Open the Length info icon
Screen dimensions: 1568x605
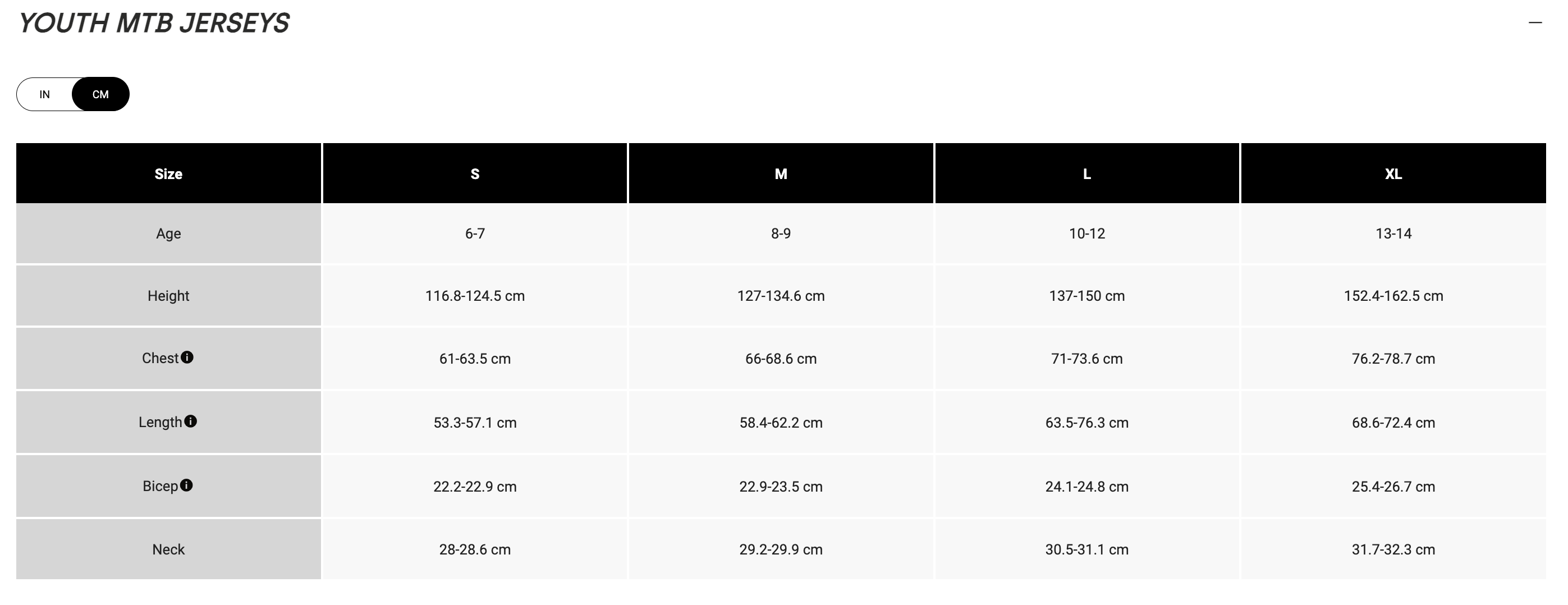(x=190, y=421)
